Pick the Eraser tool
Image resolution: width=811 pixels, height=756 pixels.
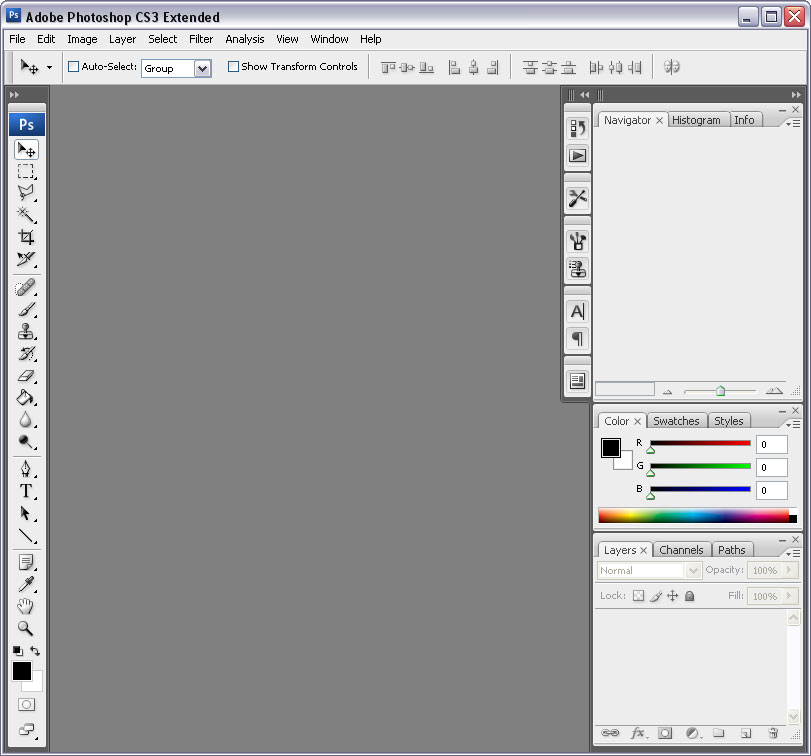(x=26, y=376)
